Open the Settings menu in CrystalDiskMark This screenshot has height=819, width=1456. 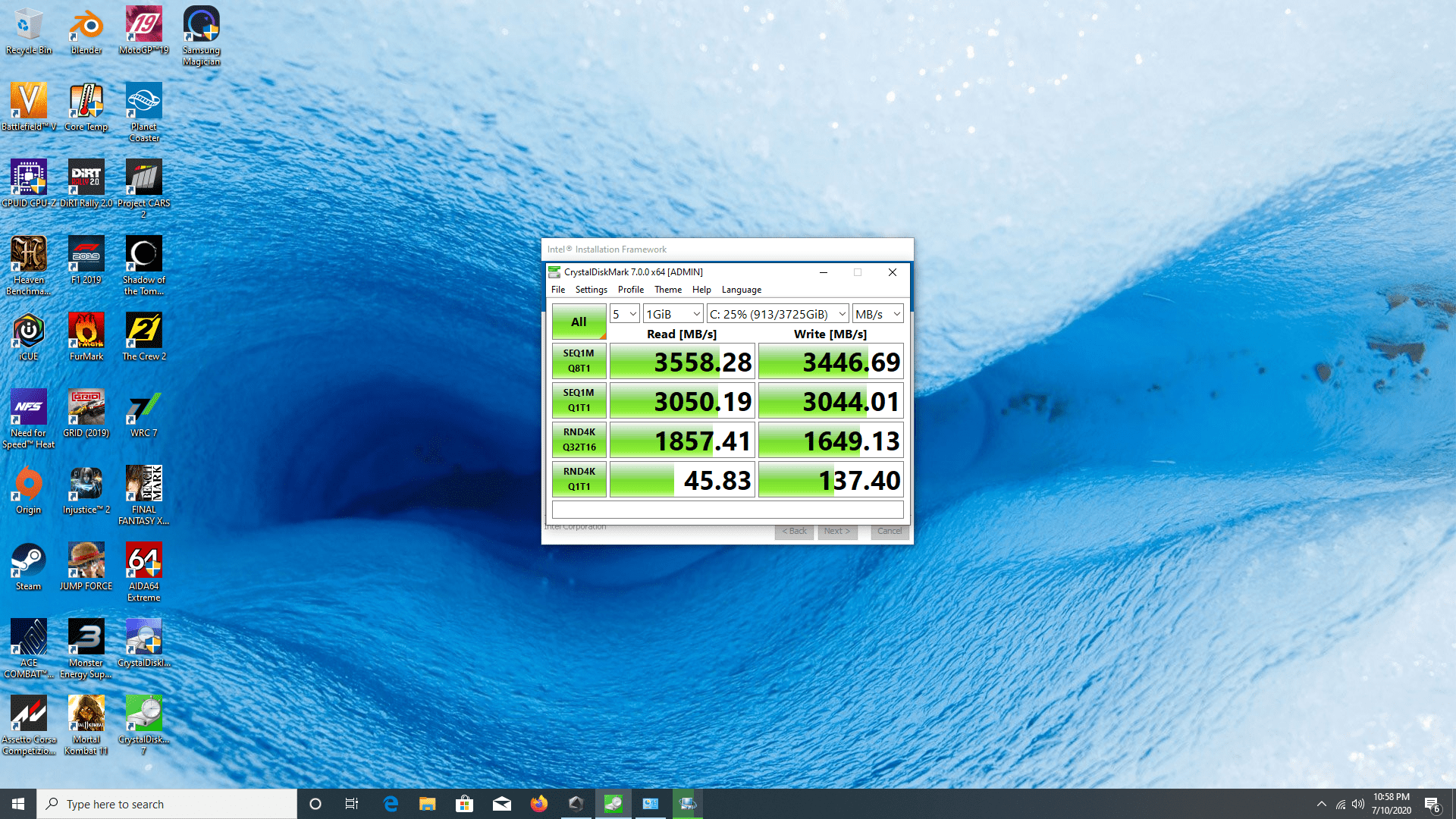coord(591,289)
